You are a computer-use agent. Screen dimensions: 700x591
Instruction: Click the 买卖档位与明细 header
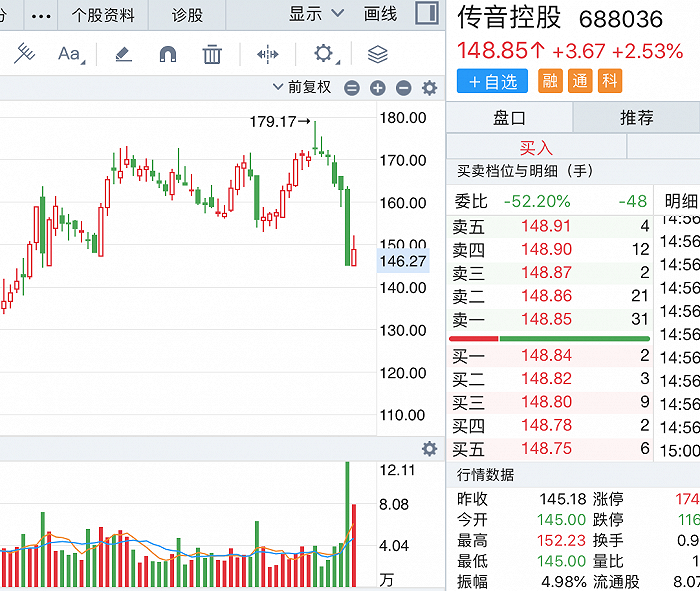click(x=525, y=171)
